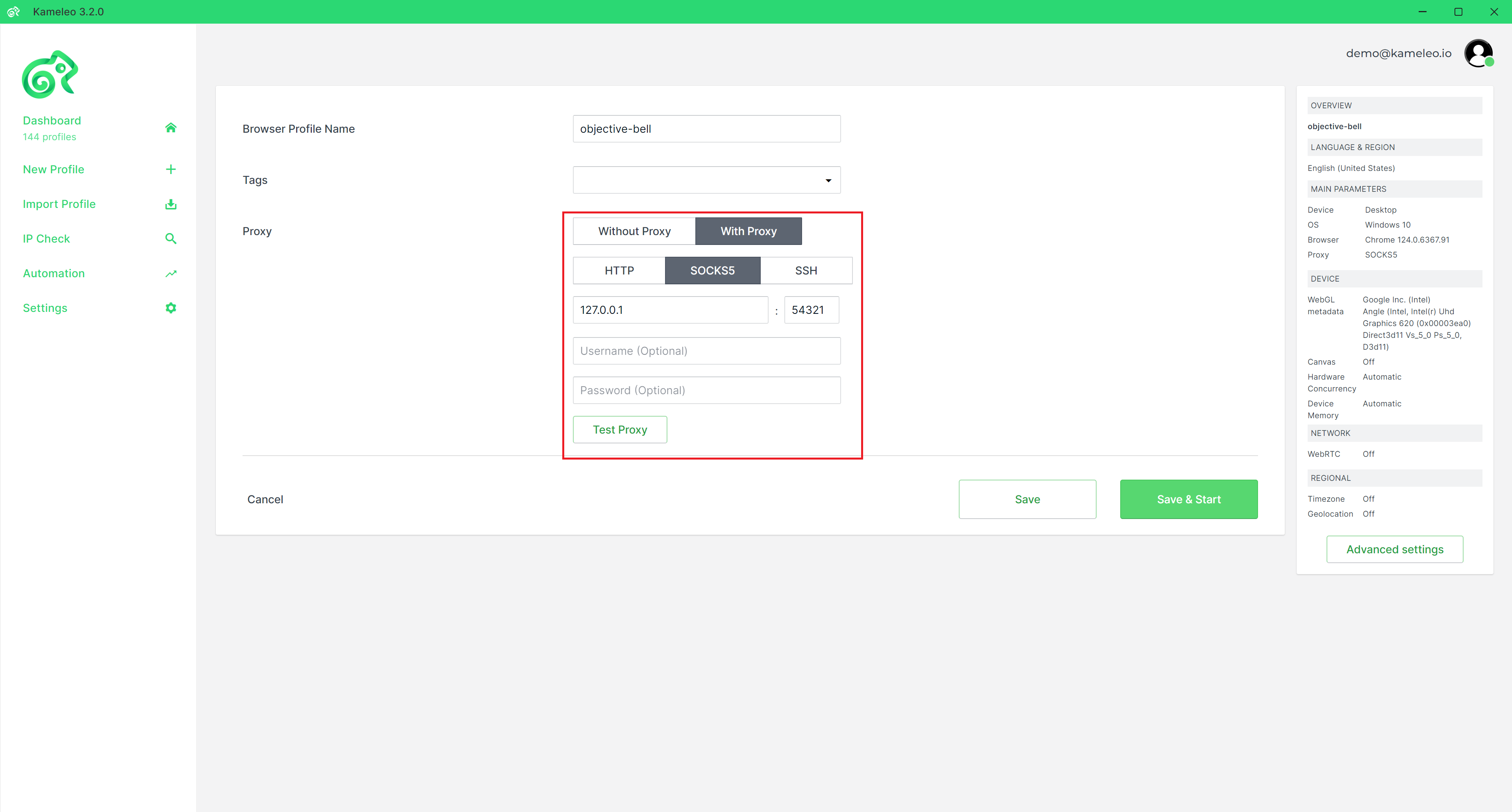Click the '144 profiles' count text
The width and height of the screenshot is (1512, 812).
tap(50, 137)
